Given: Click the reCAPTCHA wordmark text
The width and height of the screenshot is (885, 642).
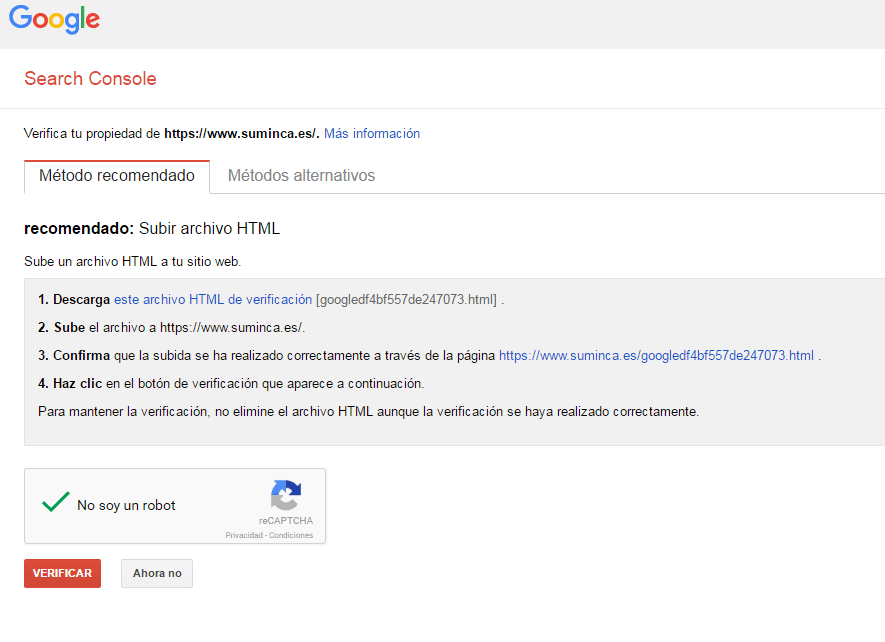Looking at the screenshot, I should [x=286, y=521].
